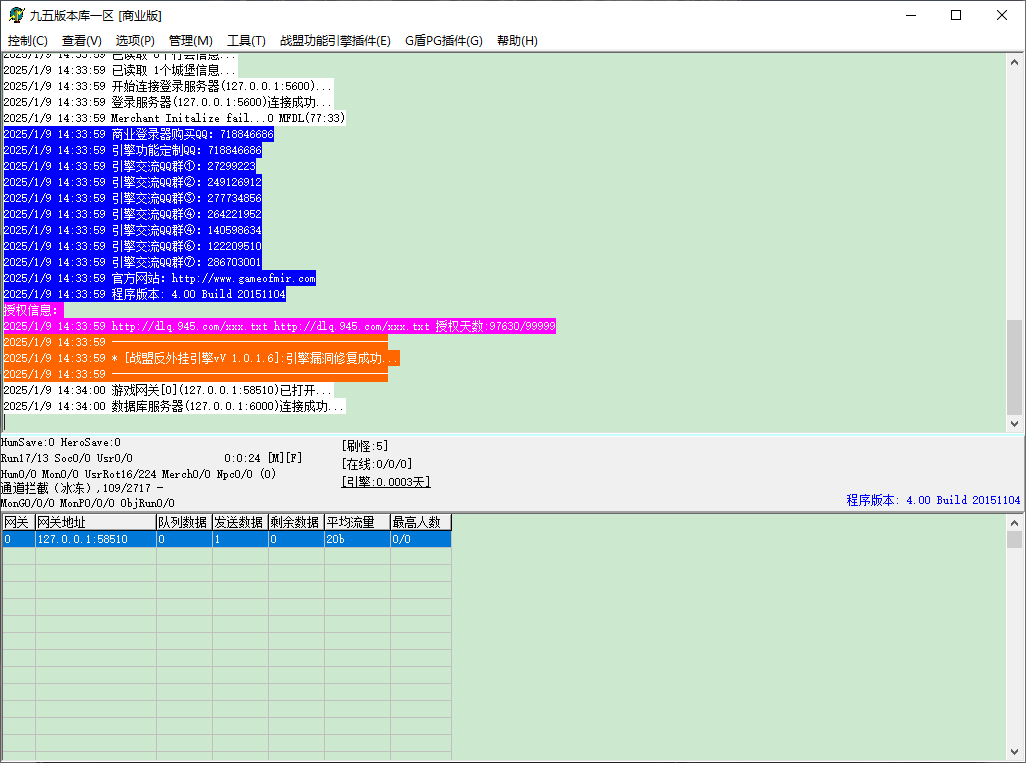The image size is (1026, 763).
Task: Click the application icon in title bar
Action: 16,14
